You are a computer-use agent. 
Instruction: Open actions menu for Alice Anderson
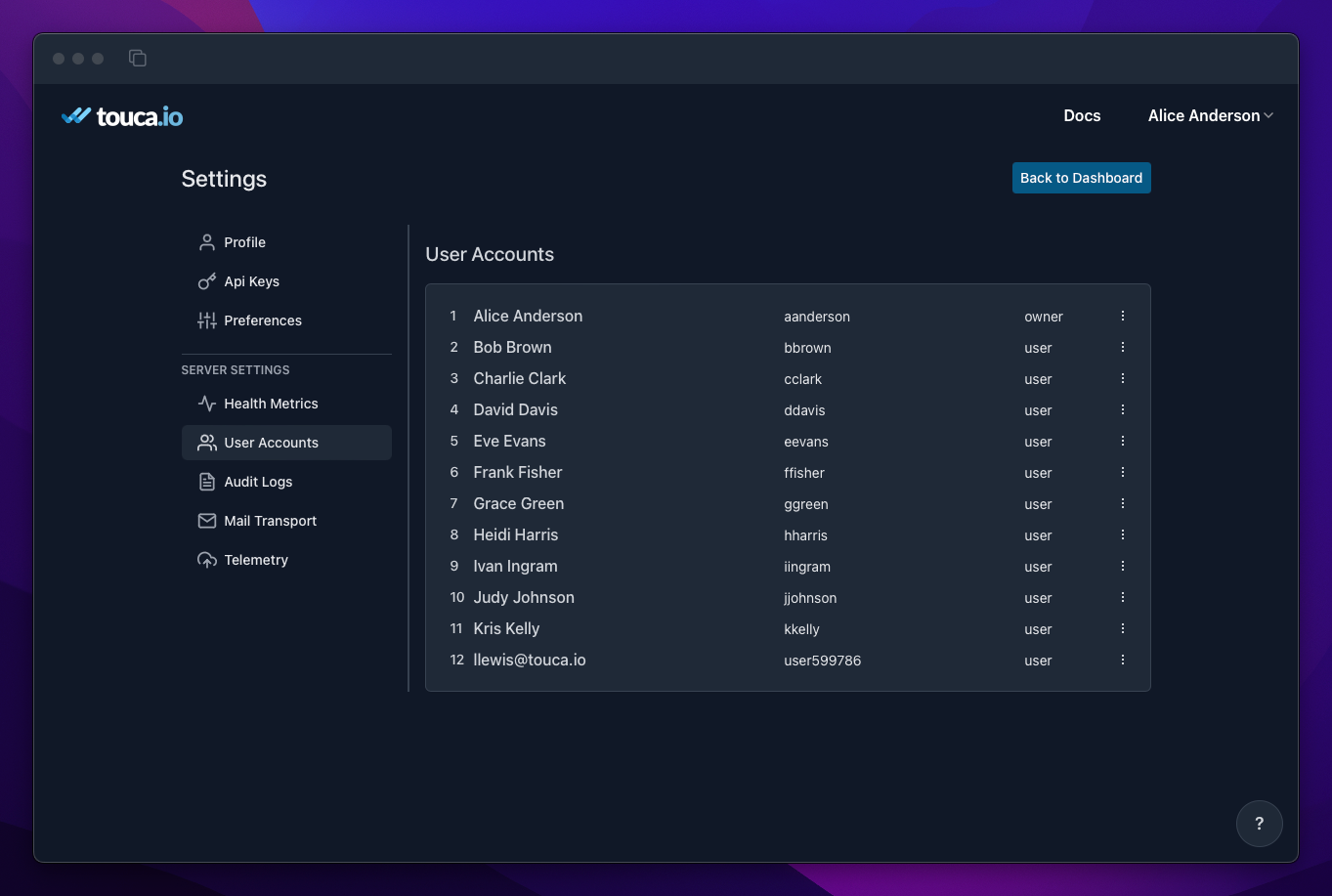[x=1123, y=316]
